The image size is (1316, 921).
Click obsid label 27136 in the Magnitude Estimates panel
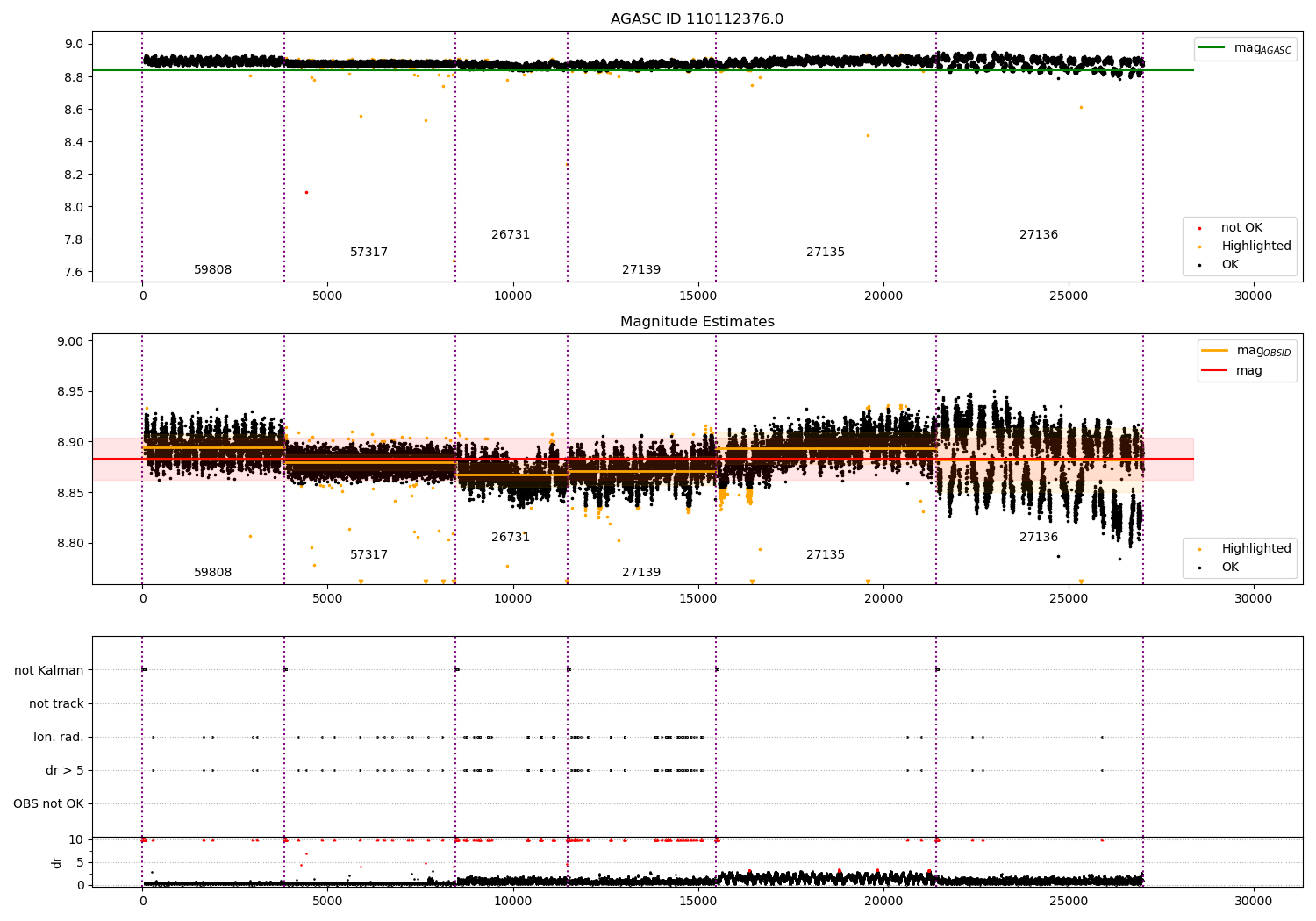click(1039, 538)
